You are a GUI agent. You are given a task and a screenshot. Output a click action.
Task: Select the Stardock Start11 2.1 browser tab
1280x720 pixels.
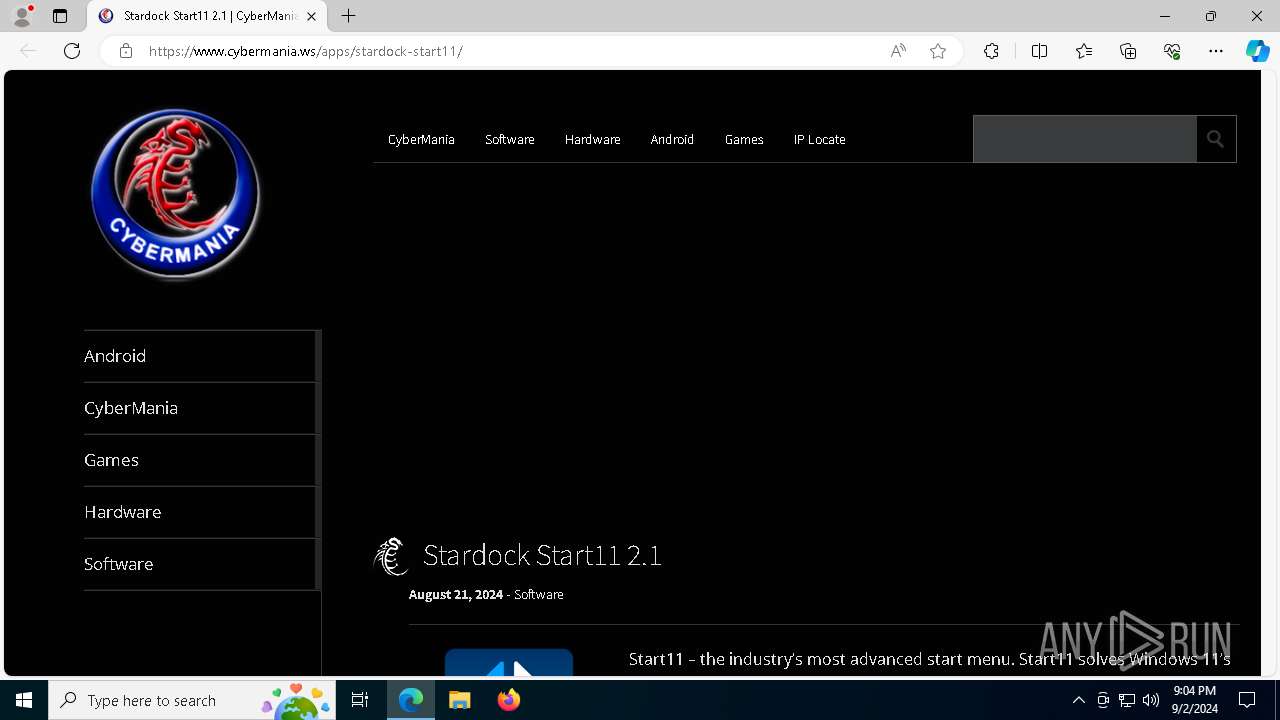(208, 16)
